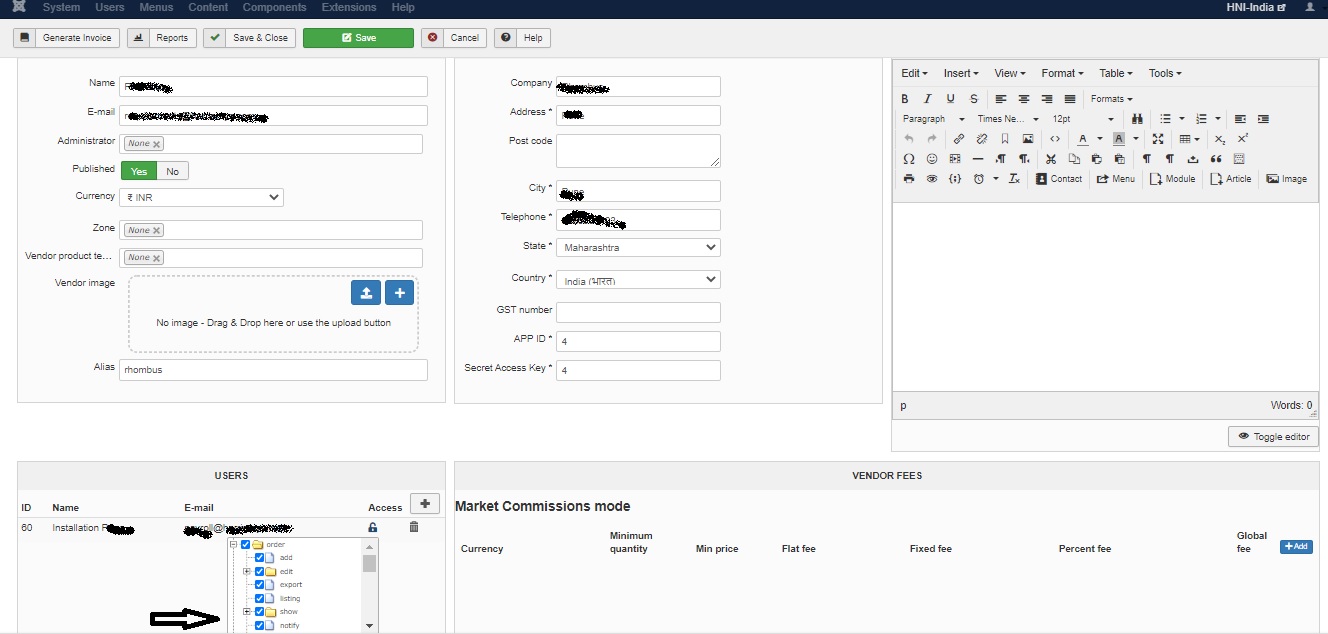This screenshot has width=1328, height=634.
Task: Set Published to No
Action: (172, 171)
